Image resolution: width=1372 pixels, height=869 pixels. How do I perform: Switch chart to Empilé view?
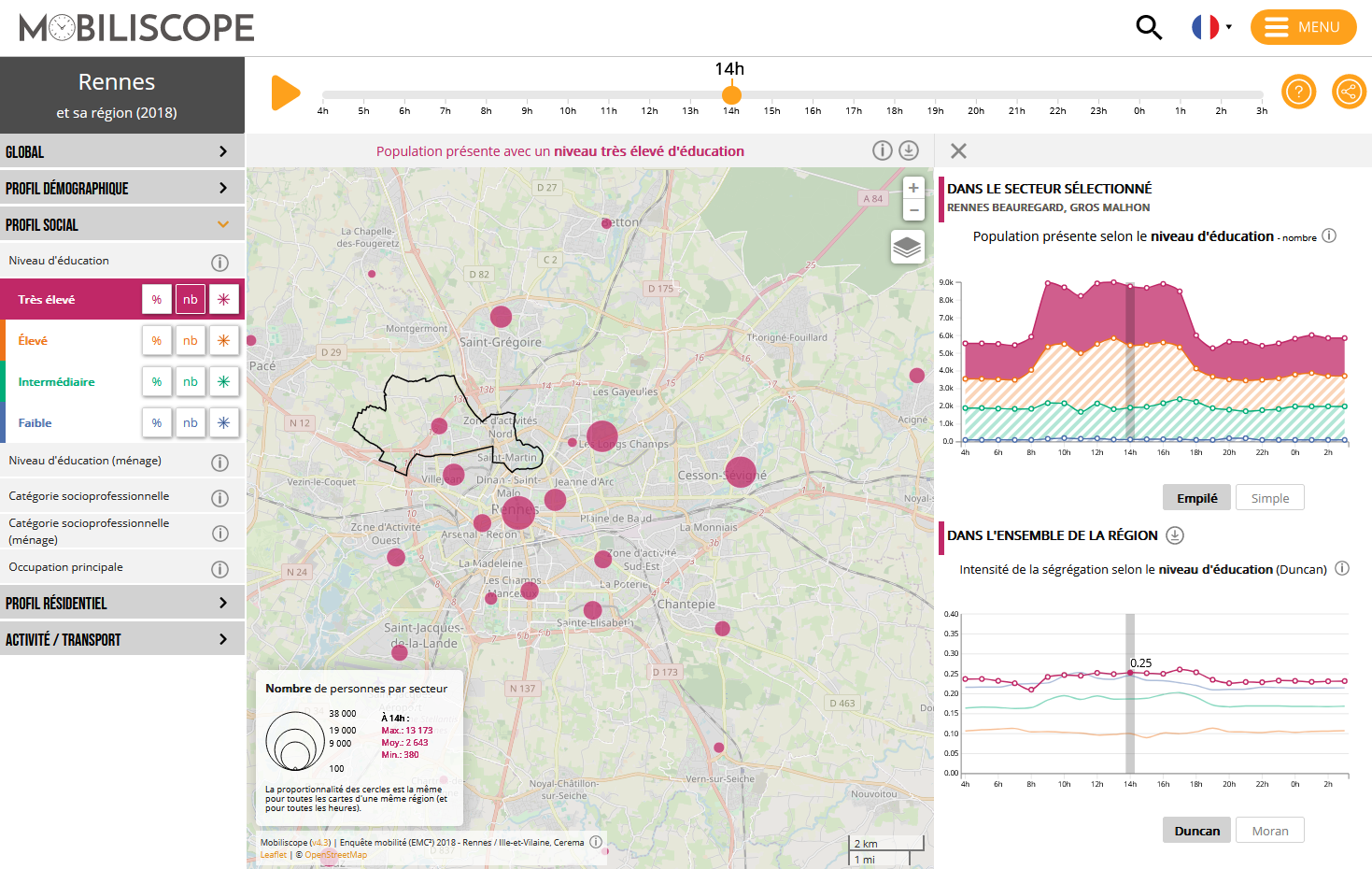1196,498
